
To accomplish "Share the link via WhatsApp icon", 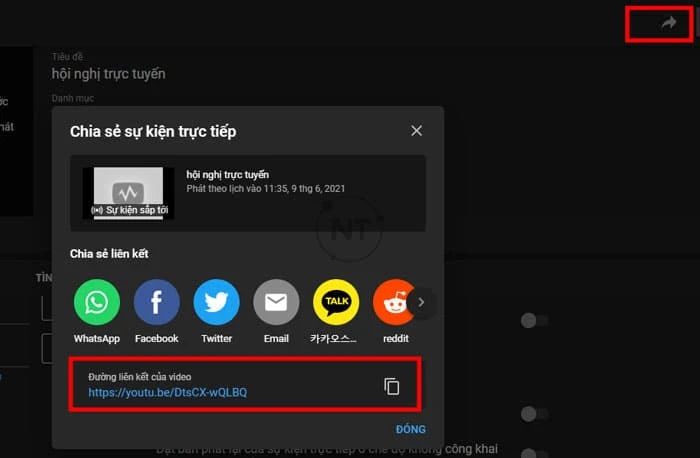I will click(96, 302).
